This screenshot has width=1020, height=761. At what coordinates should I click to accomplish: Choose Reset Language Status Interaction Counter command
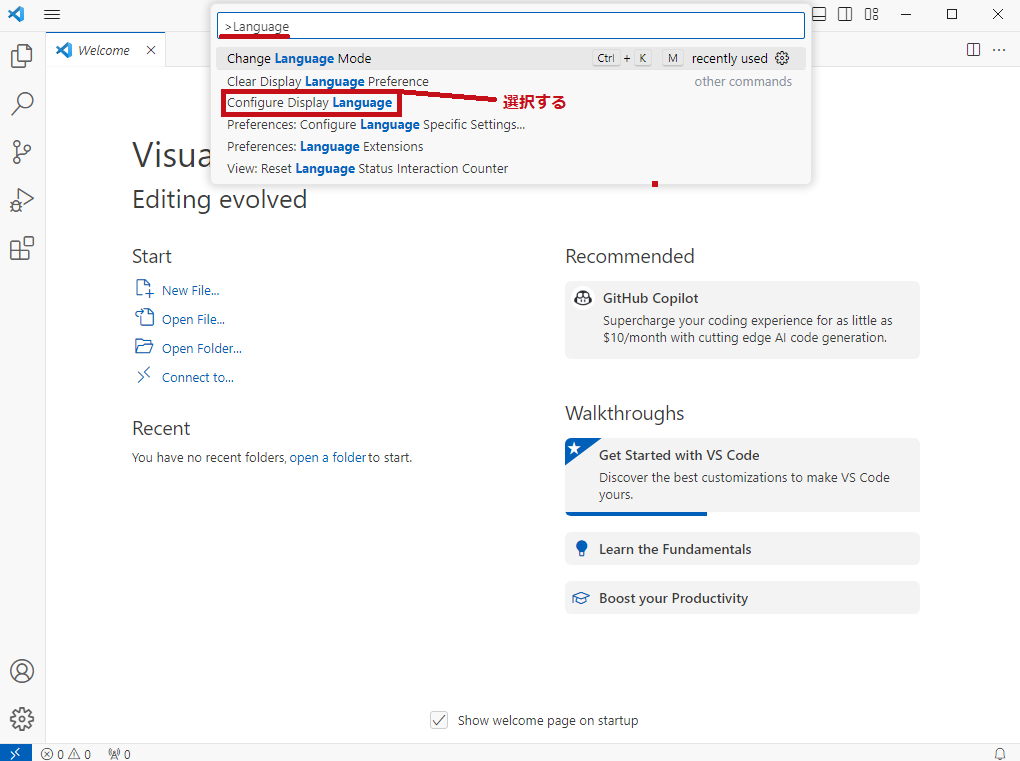(x=511, y=168)
